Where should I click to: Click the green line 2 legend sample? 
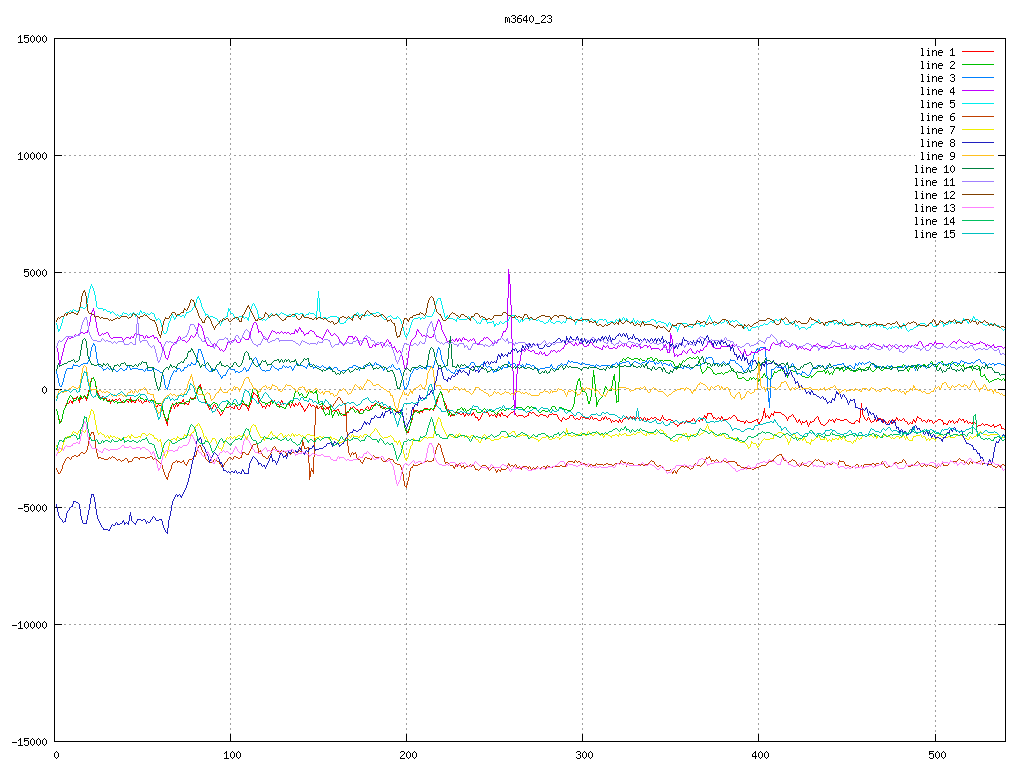tap(978, 65)
